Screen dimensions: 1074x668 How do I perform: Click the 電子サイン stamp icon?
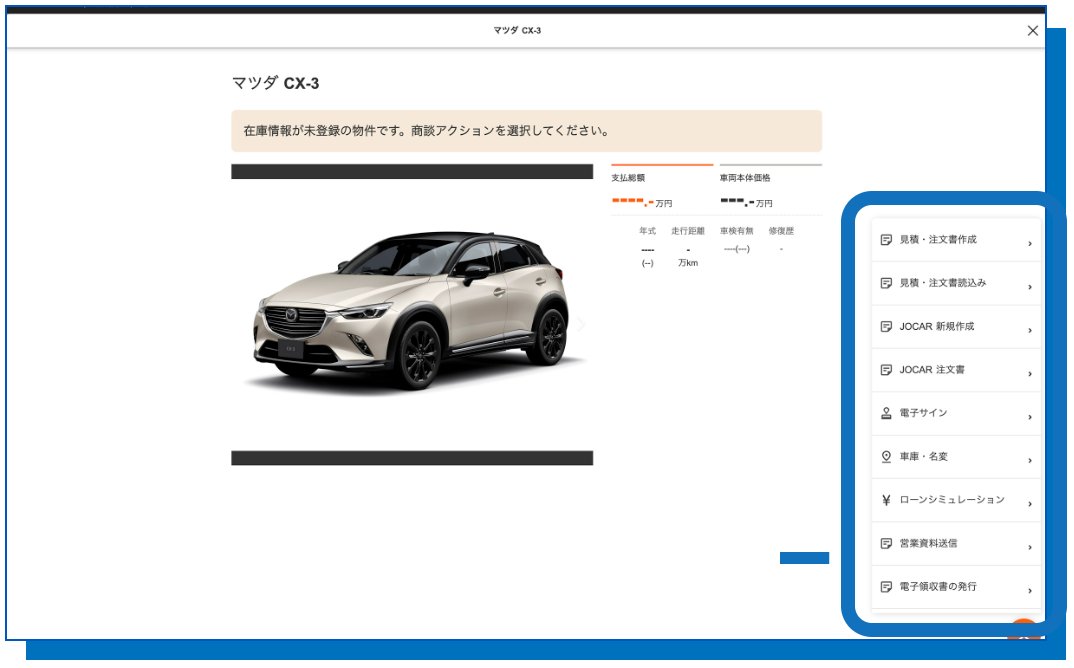[886, 413]
